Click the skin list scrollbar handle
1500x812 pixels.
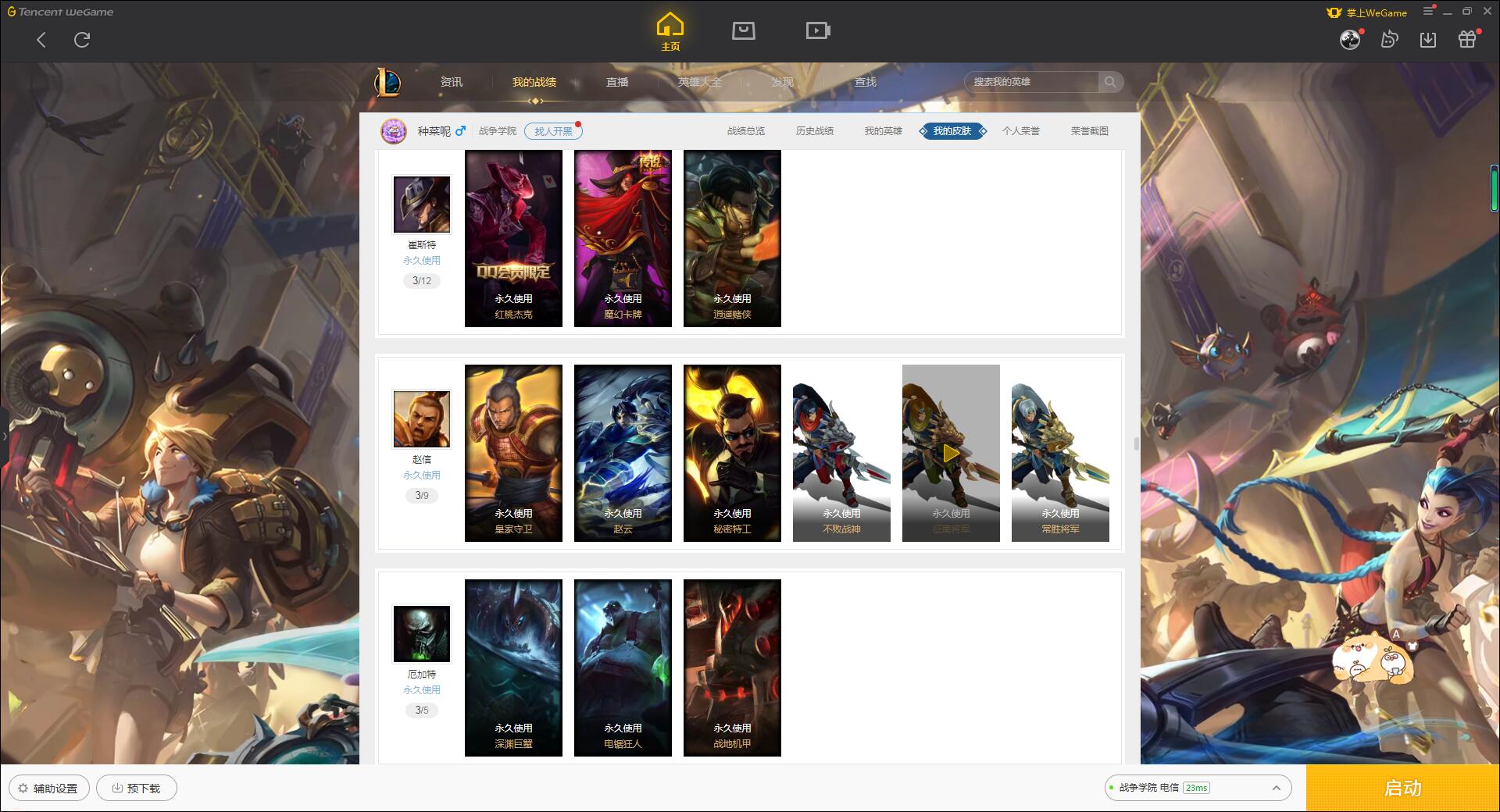pos(1136,443)
